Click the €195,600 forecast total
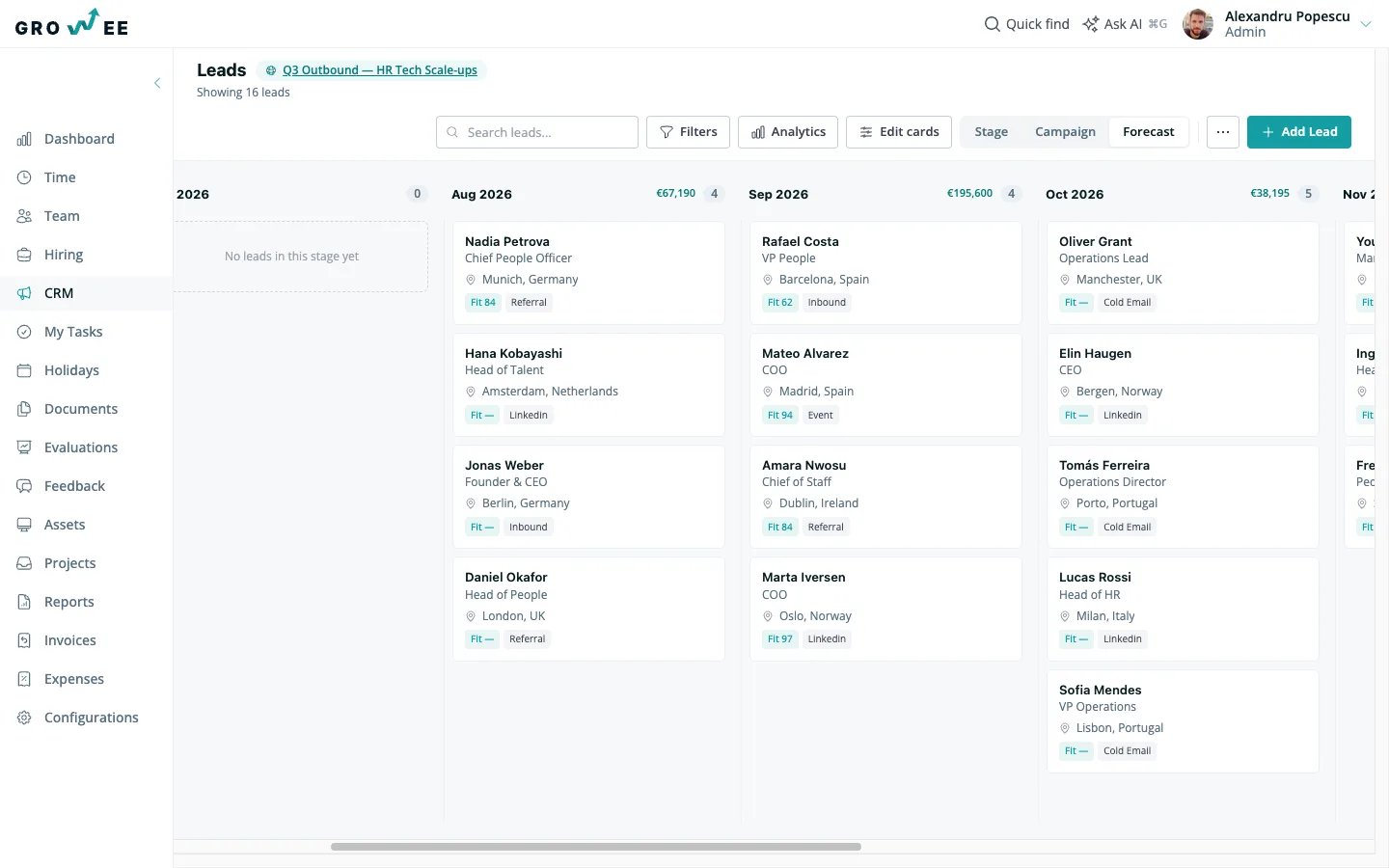1389x868 pixels. (969, 194)
